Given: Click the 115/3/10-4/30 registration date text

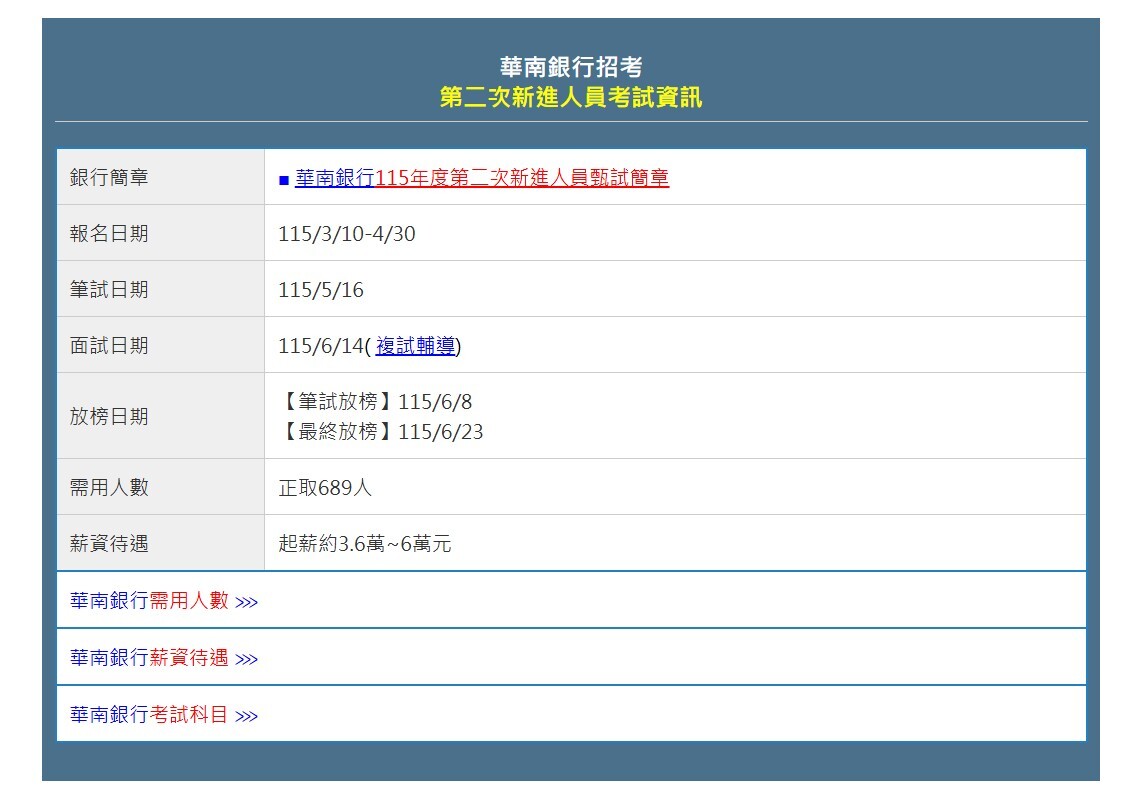Looking at the screenshot, I should pyautogui.click(x=346, y=234).
